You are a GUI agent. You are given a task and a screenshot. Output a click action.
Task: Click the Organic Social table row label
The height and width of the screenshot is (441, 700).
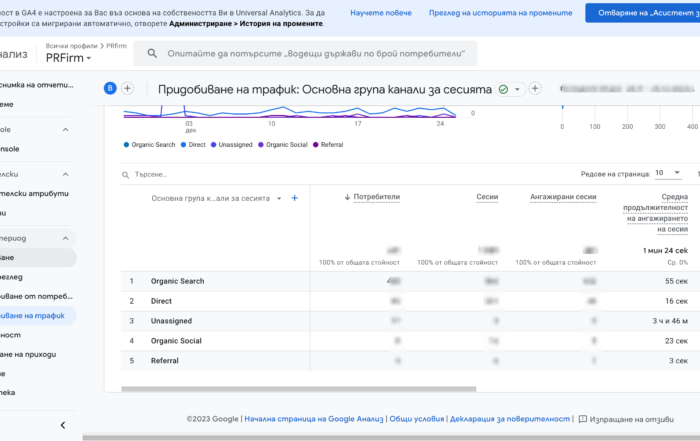tap(176, 341)
